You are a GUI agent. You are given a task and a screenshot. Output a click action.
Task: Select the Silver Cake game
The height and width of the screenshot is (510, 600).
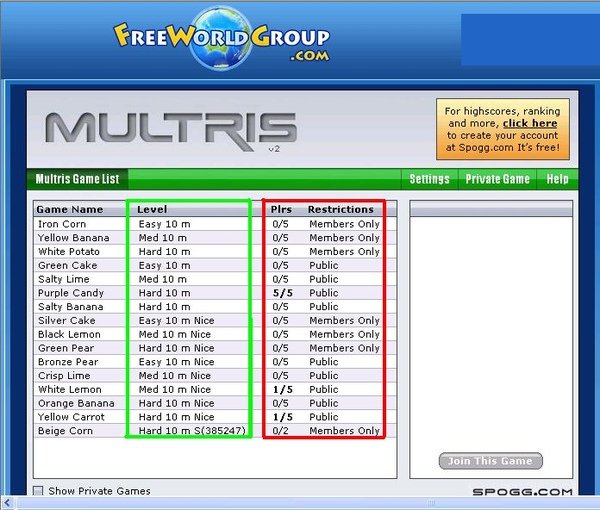[215, 320]
